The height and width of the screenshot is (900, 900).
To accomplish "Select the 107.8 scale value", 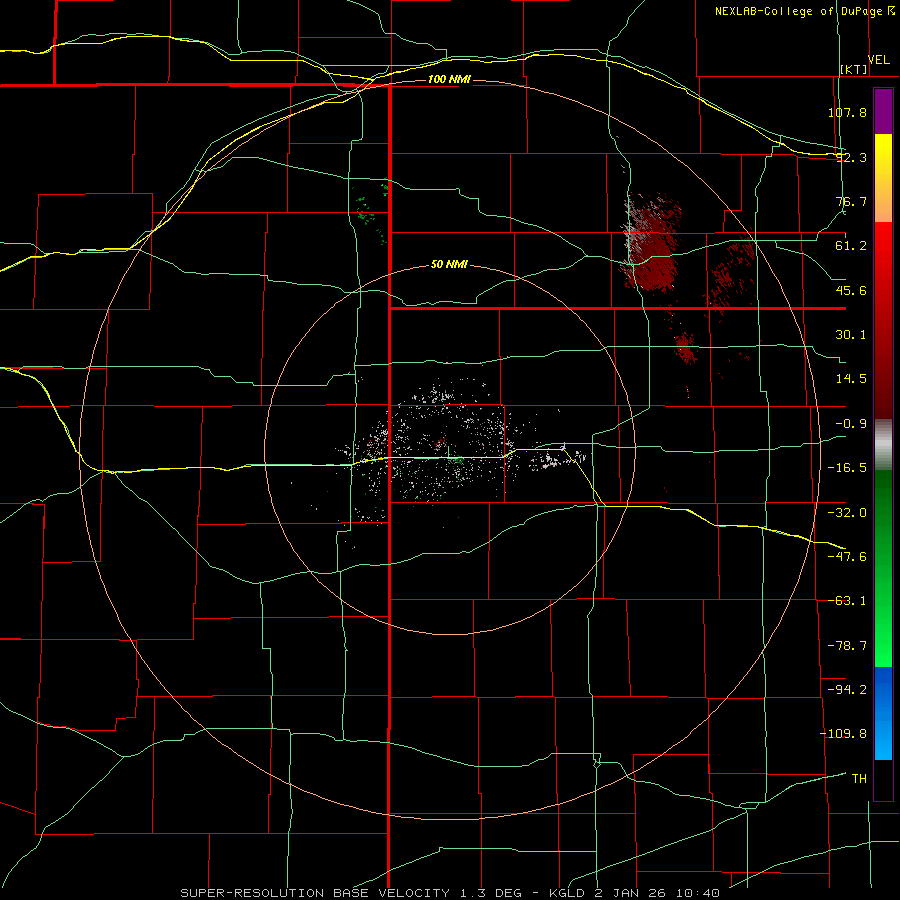I will pos(847,112).
